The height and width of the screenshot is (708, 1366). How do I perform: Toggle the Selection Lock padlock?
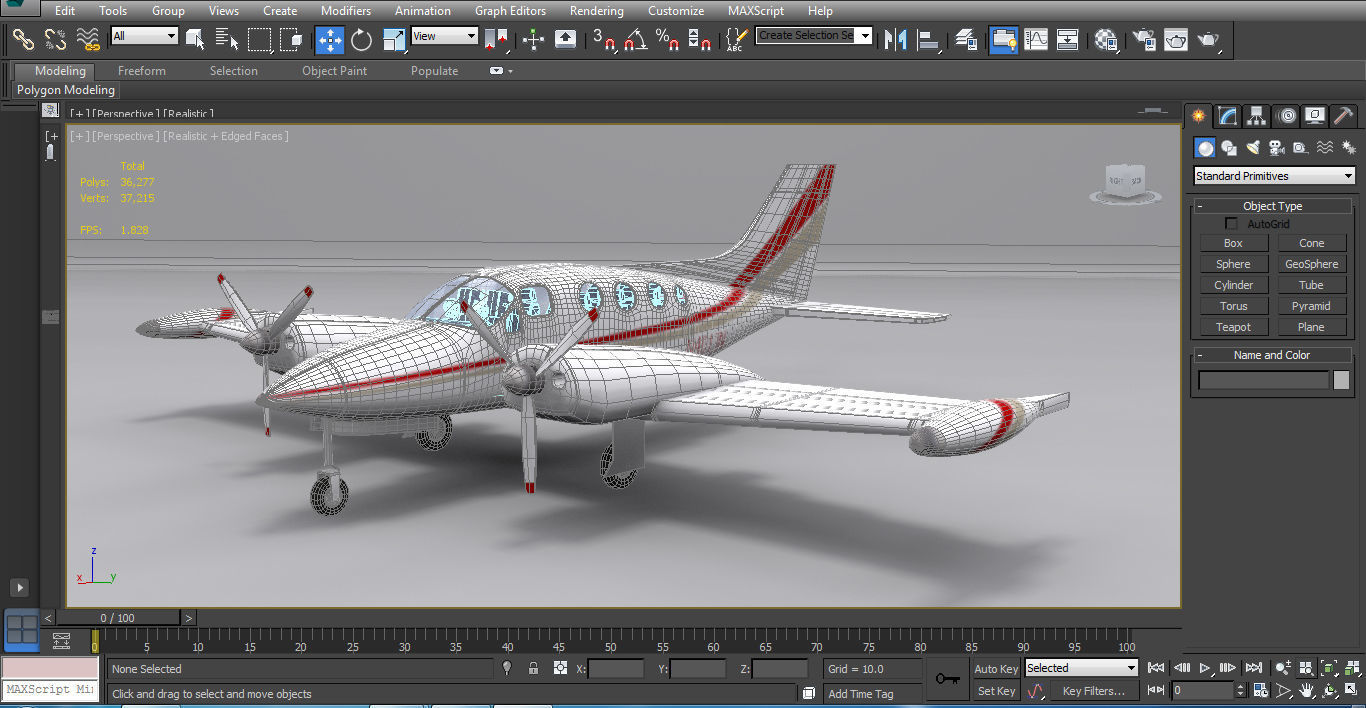tap(533, 668)
